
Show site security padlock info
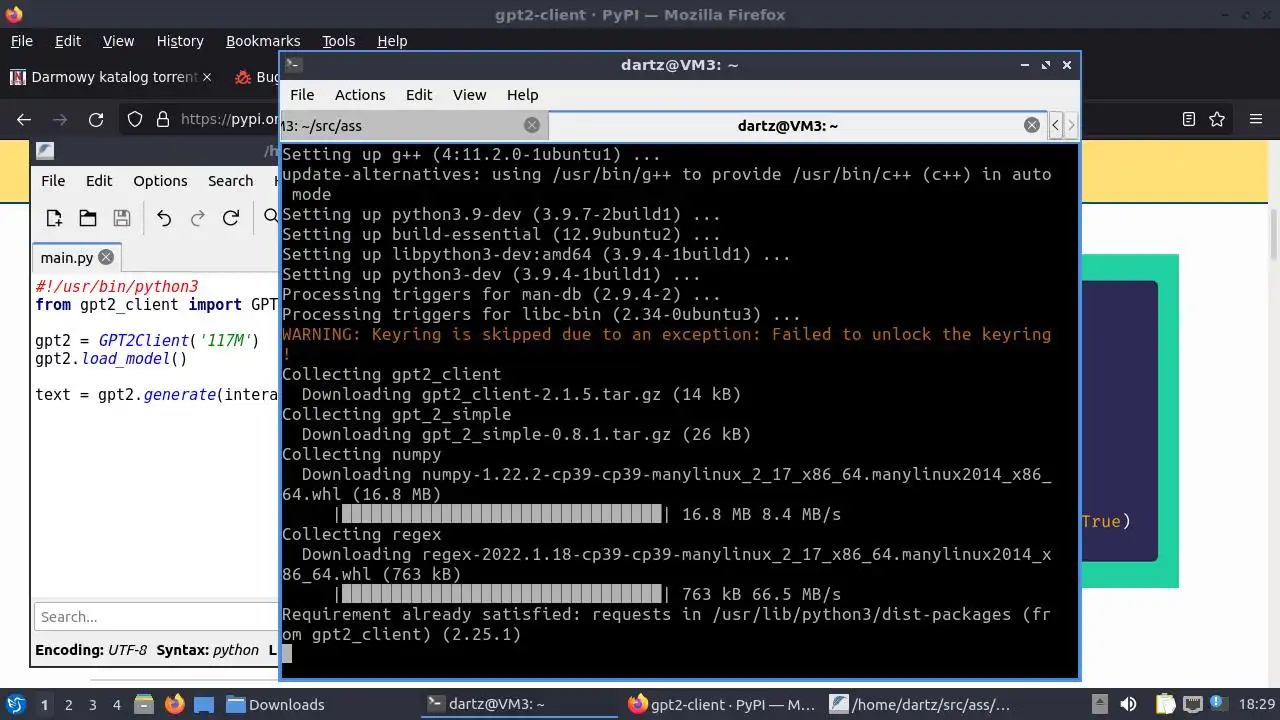(162, 119)
